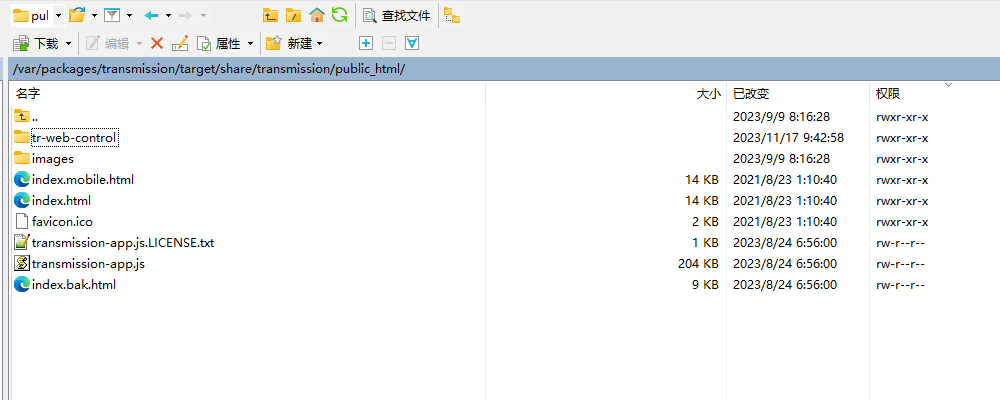Click the rename pencil icon
Image resolution: width=1000 pixels, height=400 pixels.
coord(180,43)
